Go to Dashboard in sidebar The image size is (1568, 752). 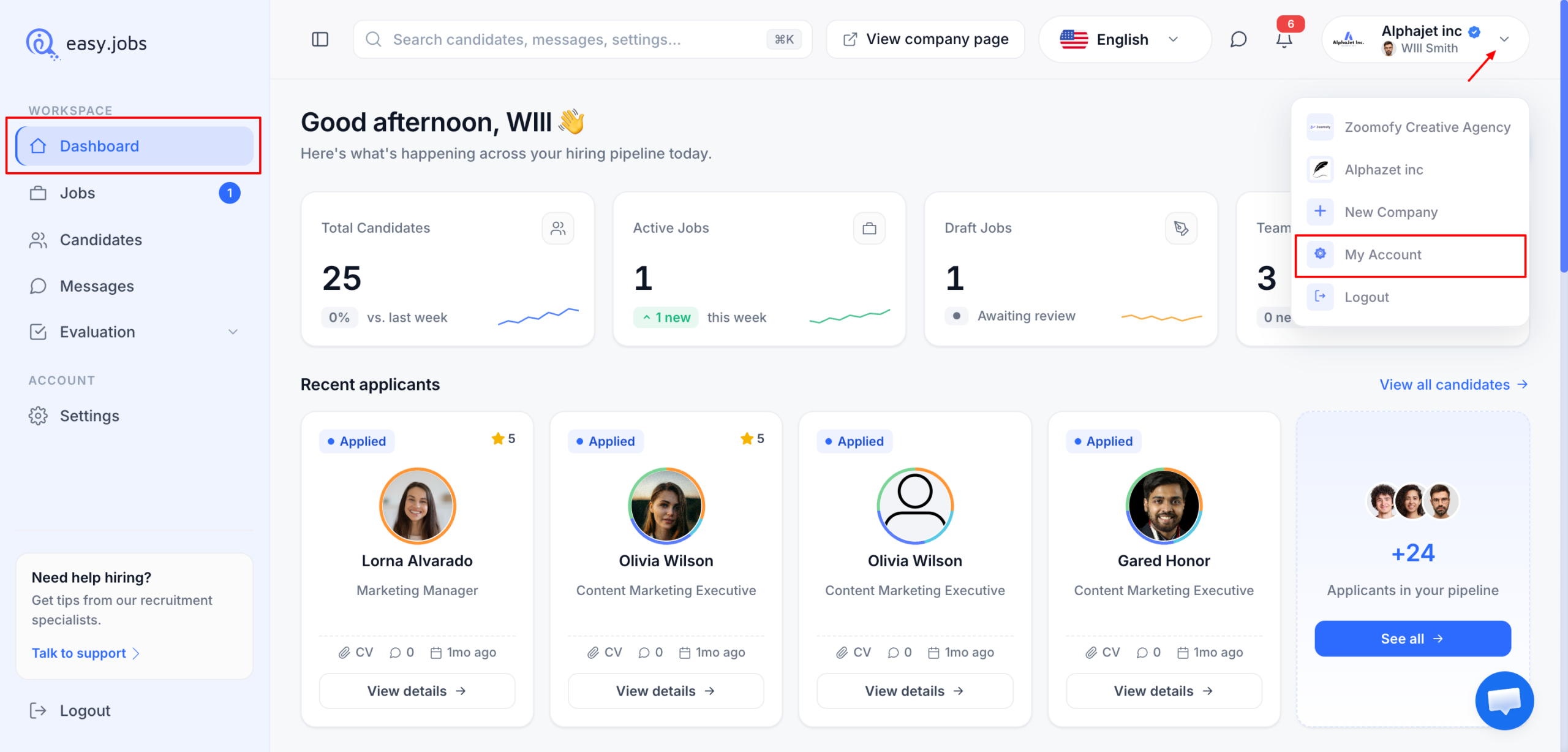135,146
